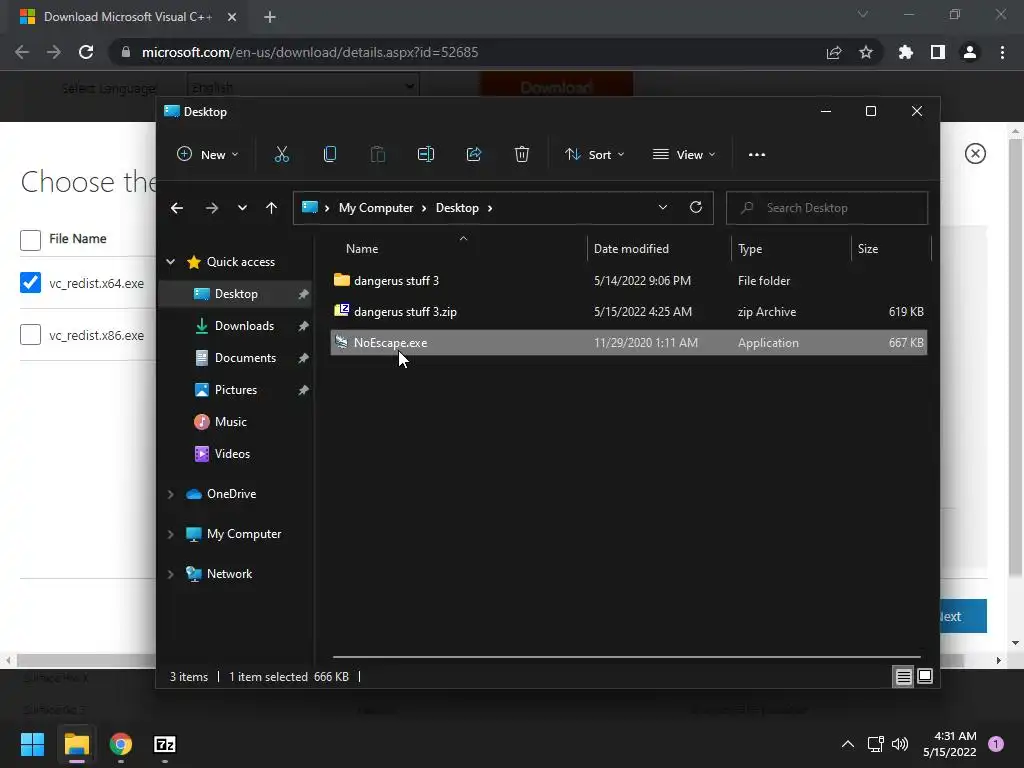Expand the My Computer tree node
This screenshot has width=1024, height=768.
[x=170, y=534]
